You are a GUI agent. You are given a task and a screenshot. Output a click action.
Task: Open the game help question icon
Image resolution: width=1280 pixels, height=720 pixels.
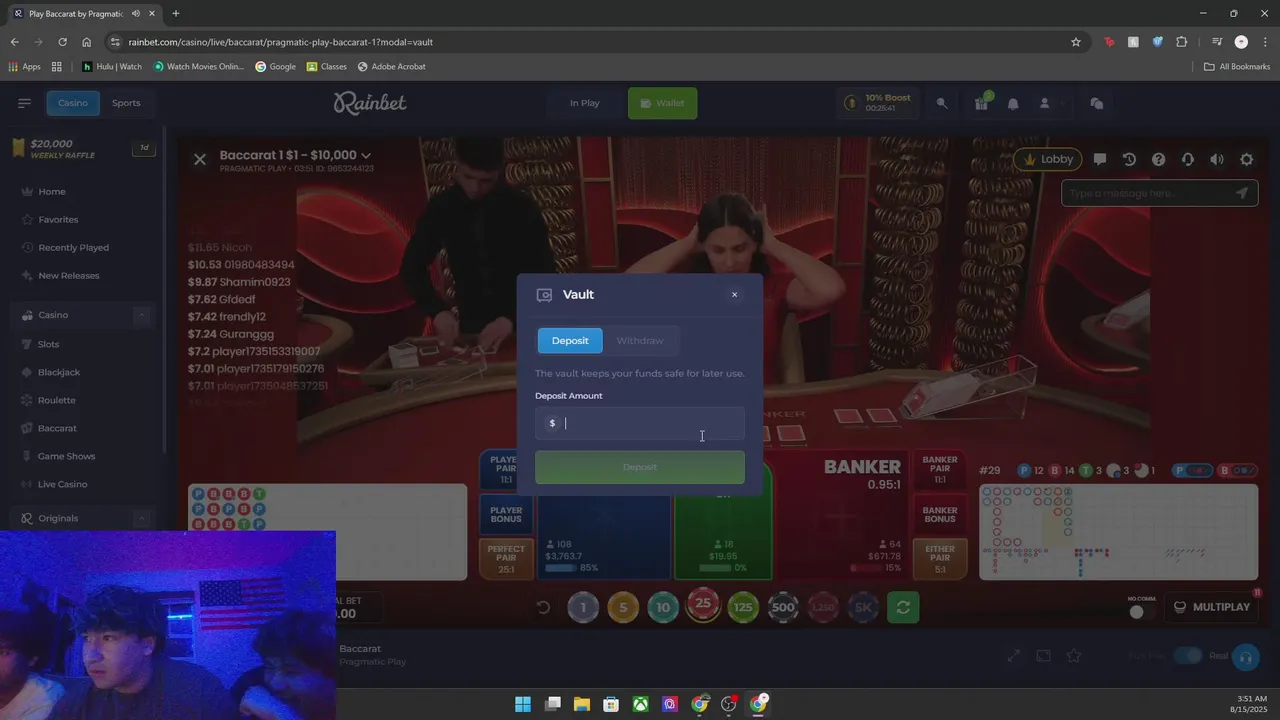[x=1158, y=159]
